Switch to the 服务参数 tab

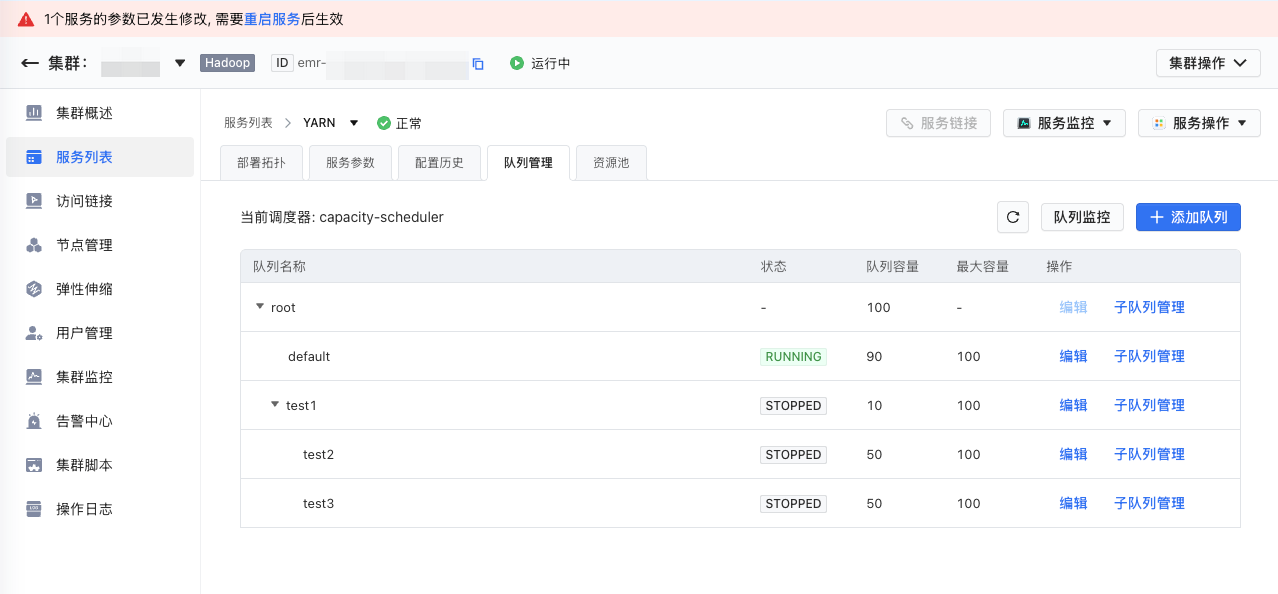tap(350, 163)
